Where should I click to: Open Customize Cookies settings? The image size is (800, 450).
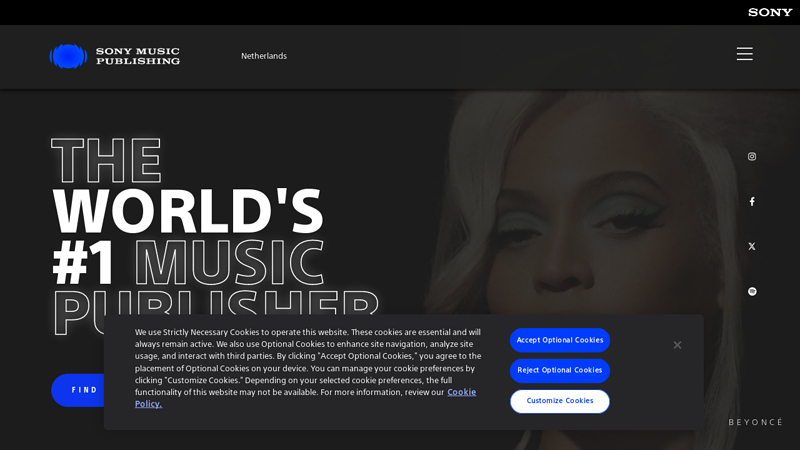[560, 401]
